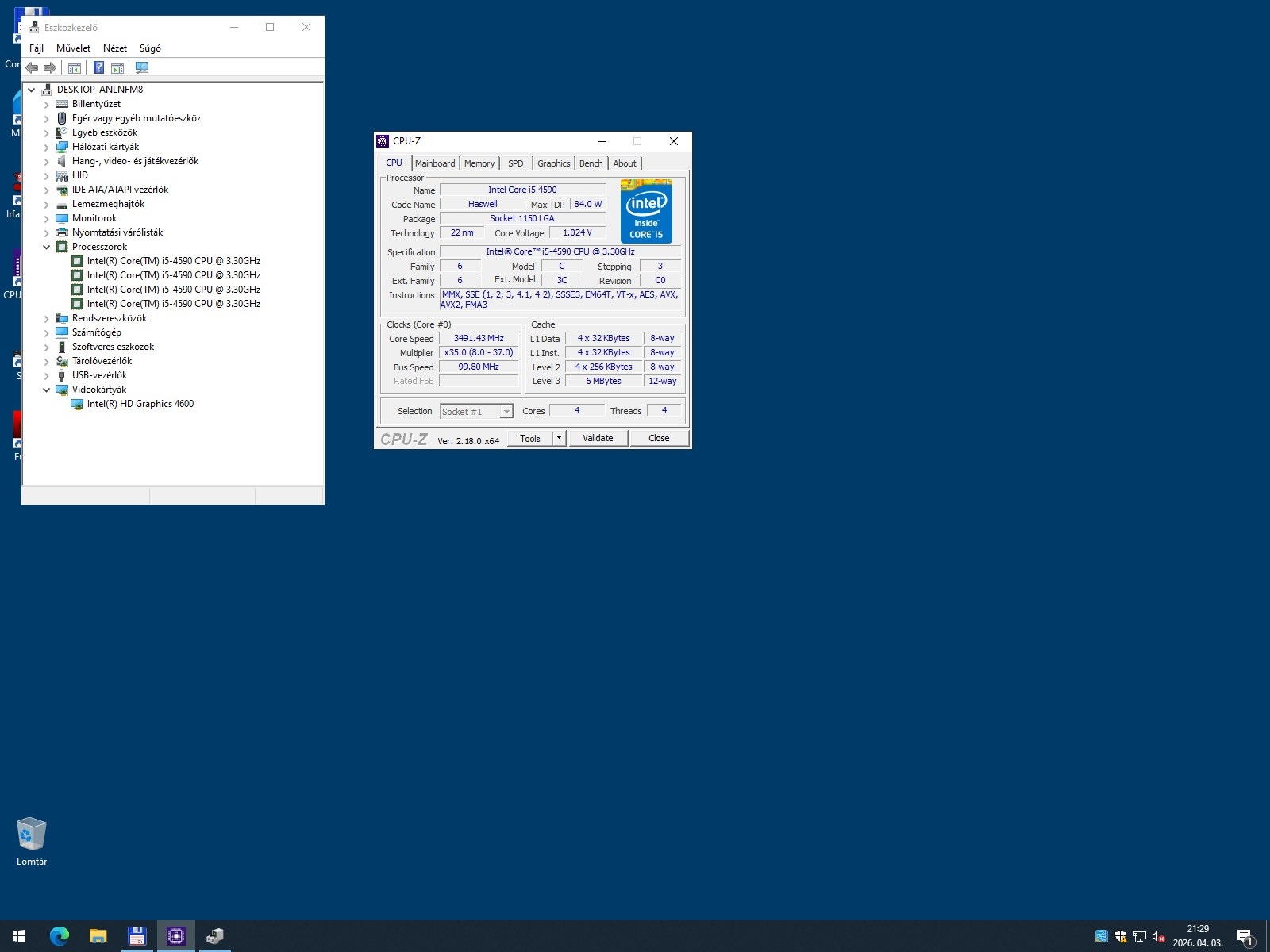Click the Close button in CPU-Z

(x=659, y=438)
